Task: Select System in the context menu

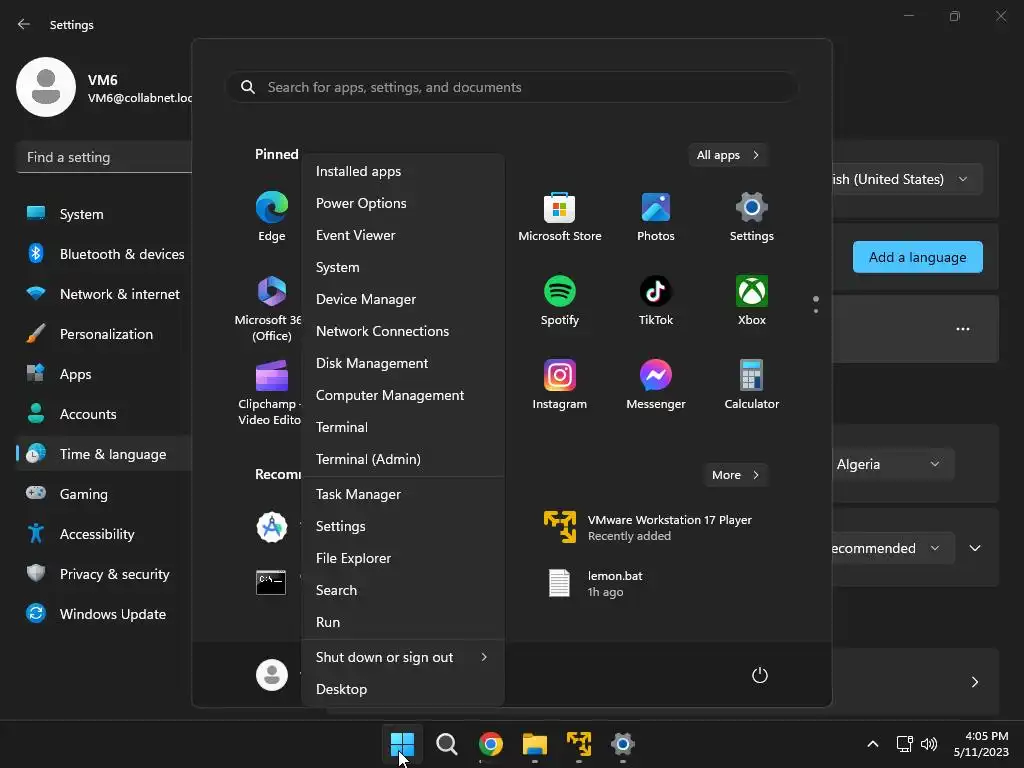Action: pyautogui.click(x=403, y=267)
